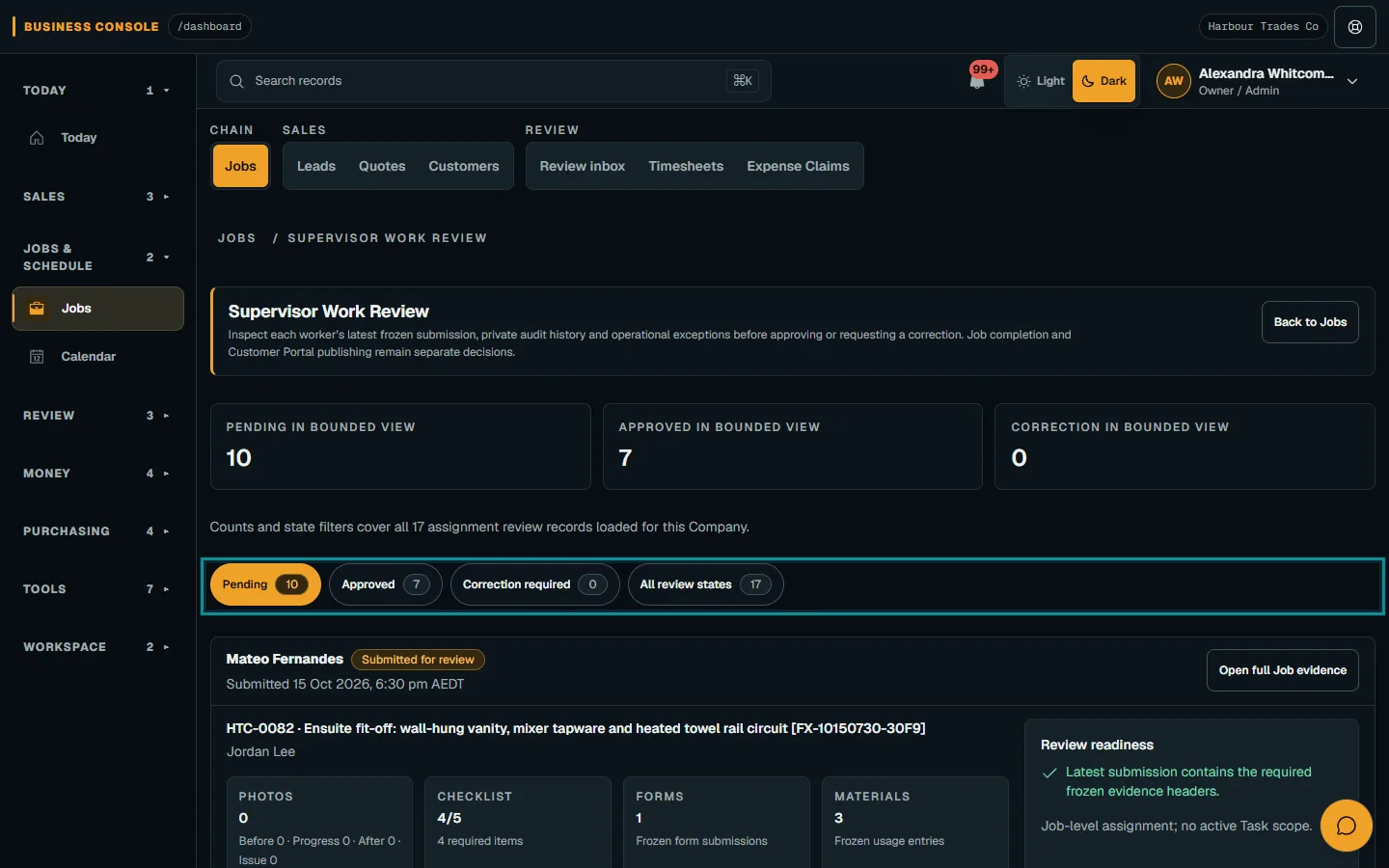Select the Jobs tab in Chain group
The height and width of the screenshot is (868, 1389).
[240, 166]
